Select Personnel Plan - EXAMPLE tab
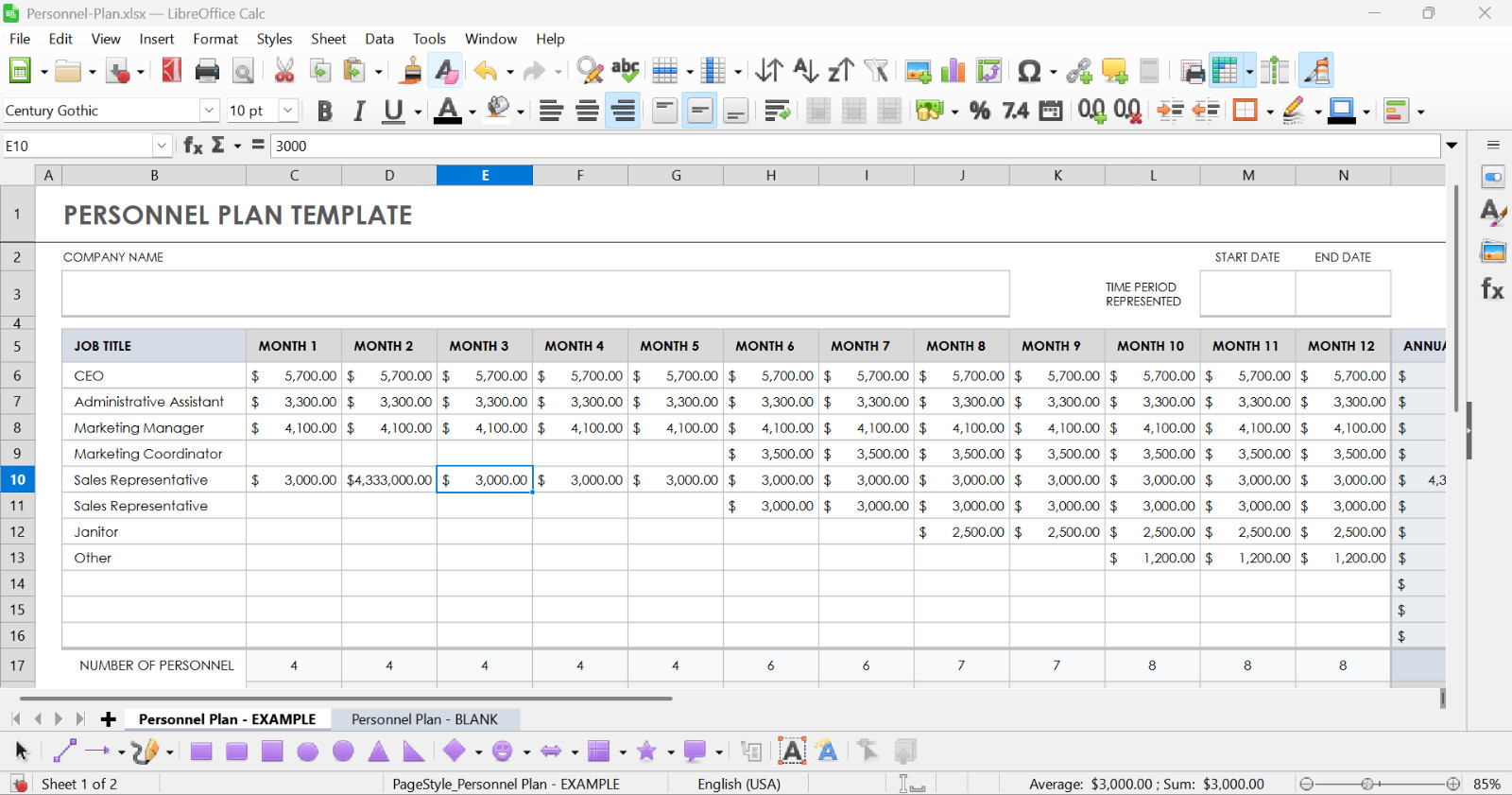 pos(227,719)
